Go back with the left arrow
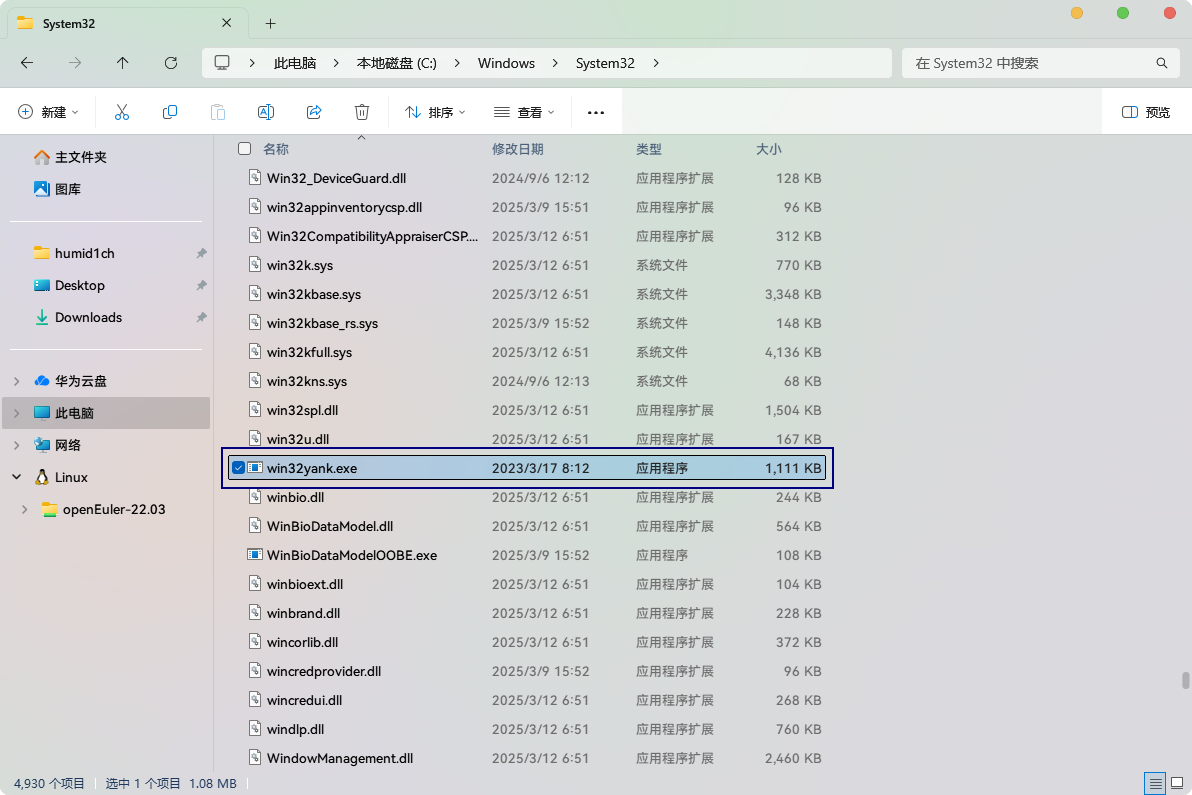 [x=27, y=63]
